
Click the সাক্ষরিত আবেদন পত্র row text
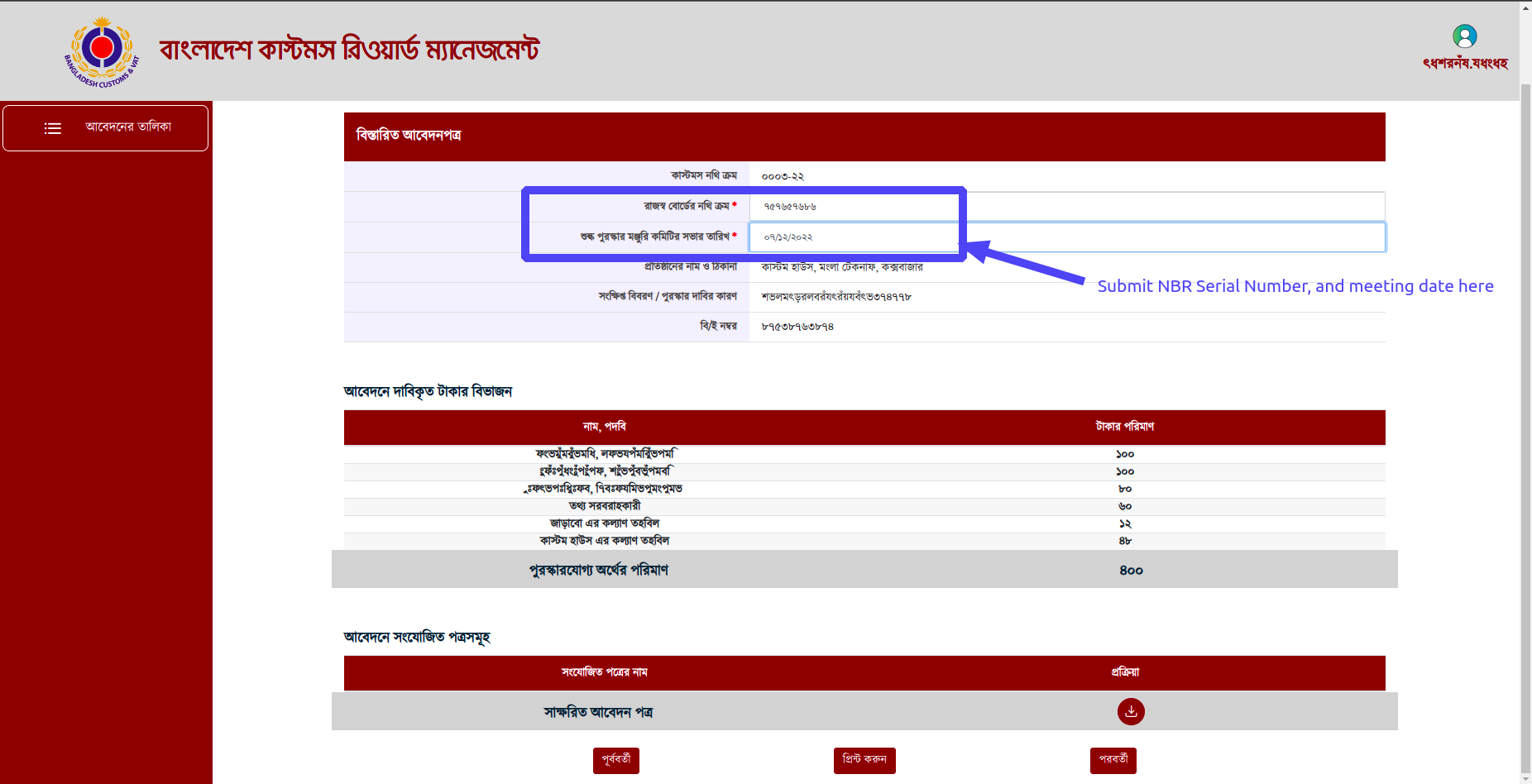pyautogui.click(x=598, y=712)
